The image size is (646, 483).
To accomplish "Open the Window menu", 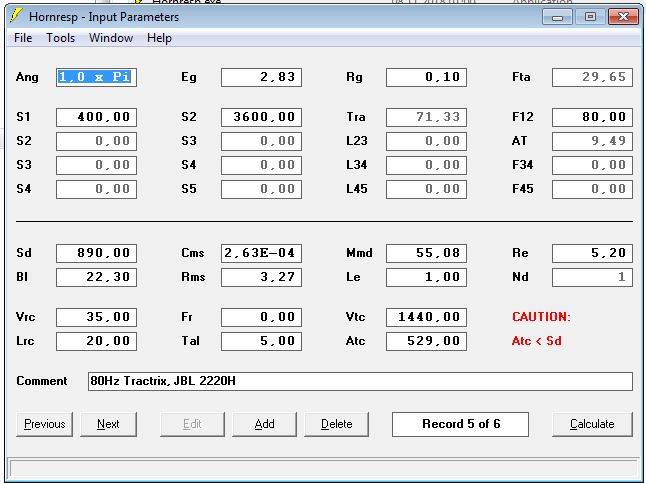I will click(111, 38).
